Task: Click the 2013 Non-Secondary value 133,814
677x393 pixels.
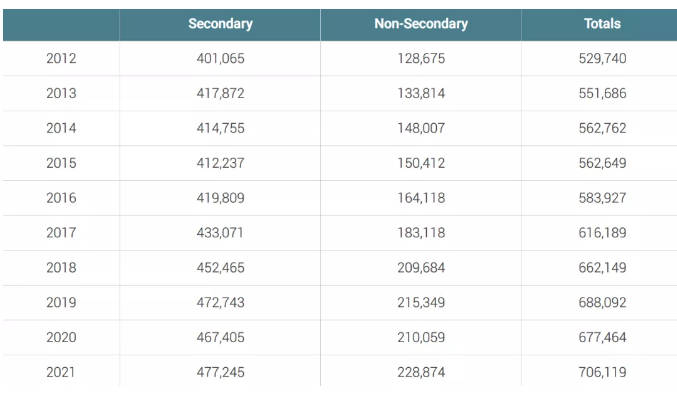Action: (421, 93)
